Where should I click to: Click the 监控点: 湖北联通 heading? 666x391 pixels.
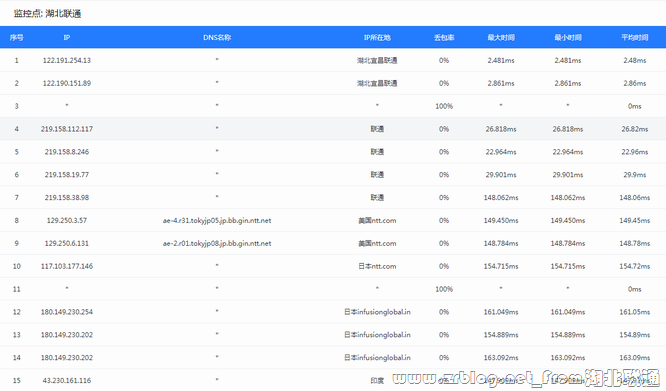pos(48,14)
